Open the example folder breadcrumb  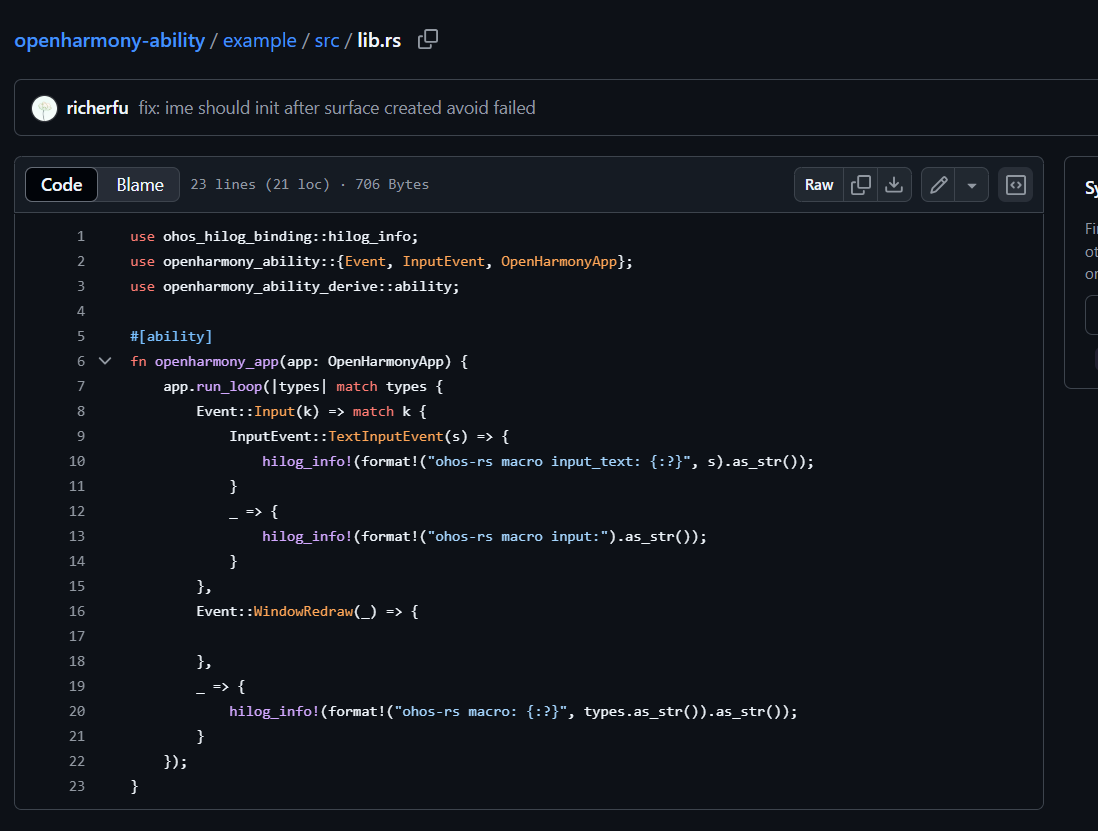(260, 41)
